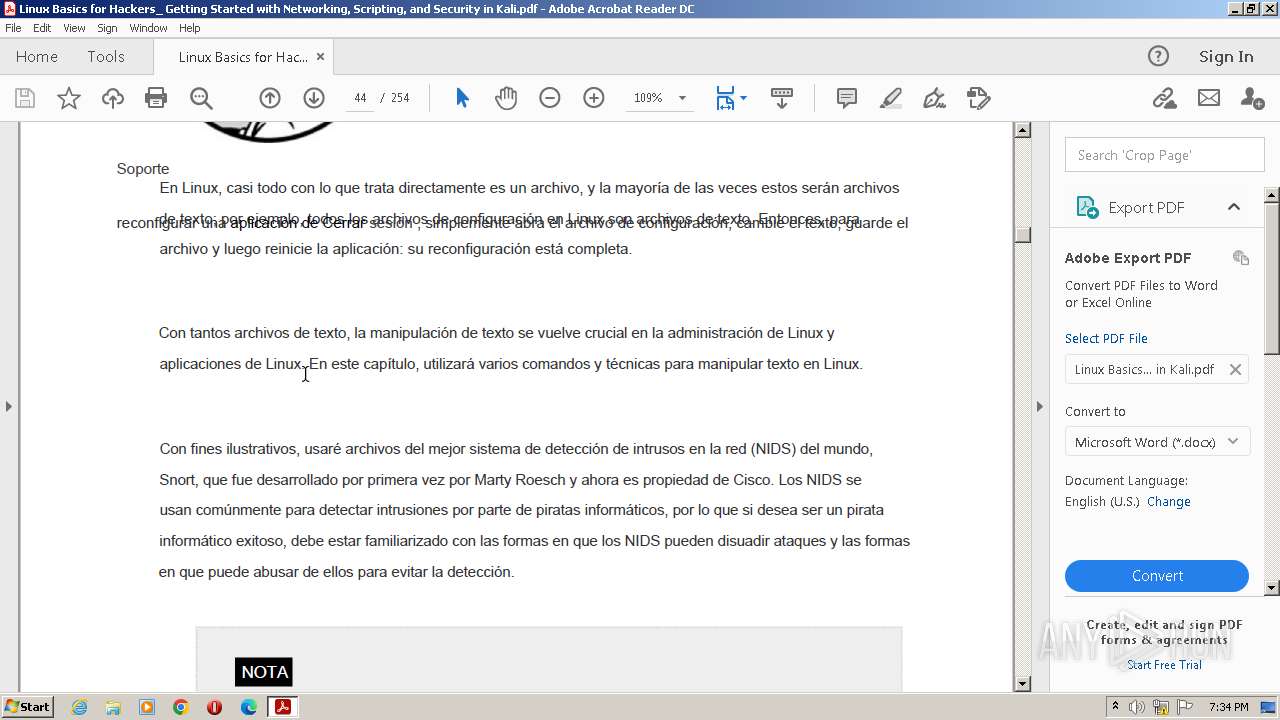Viewport: 1280px width, 720px height.
Task: Collapse the right tools pane
Action: pyautogui.click(x=1039, y=406)
